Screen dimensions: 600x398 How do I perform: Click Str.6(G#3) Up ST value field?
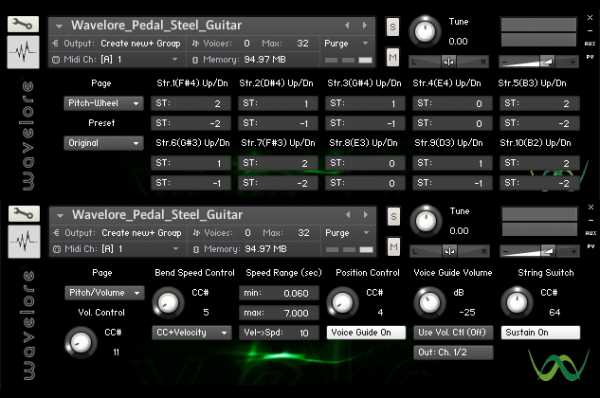click(191, 163)
